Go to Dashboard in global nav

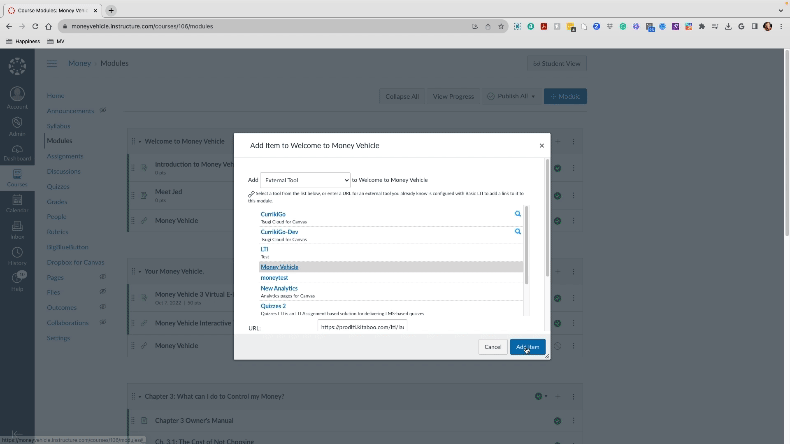pyautogui.click(x=17, y=153)
